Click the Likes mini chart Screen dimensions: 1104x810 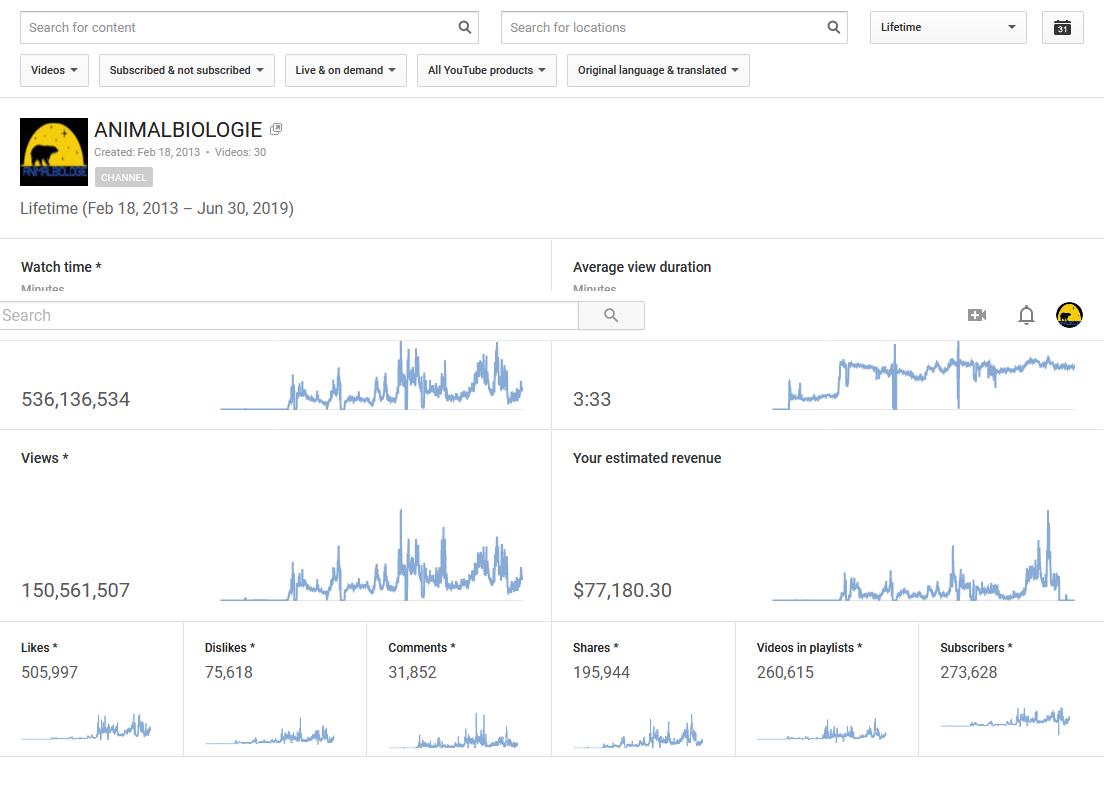(x=86, y=727)
